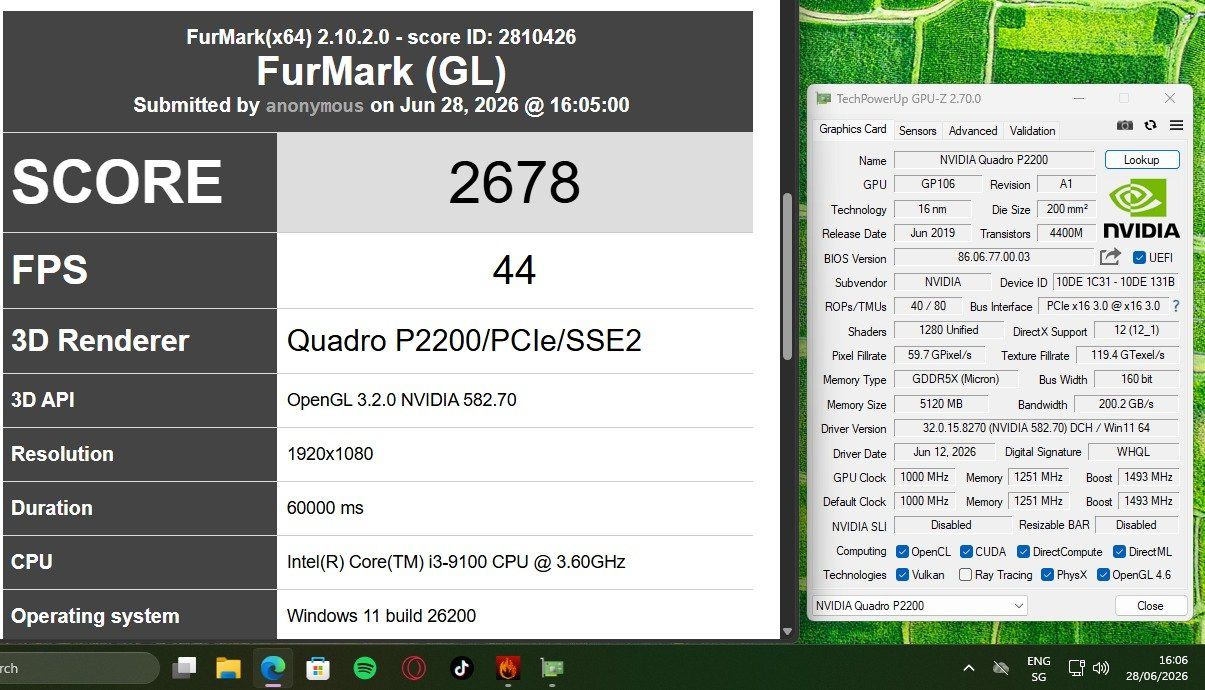Click the Bus Interface question mark

coord(1176,306)
